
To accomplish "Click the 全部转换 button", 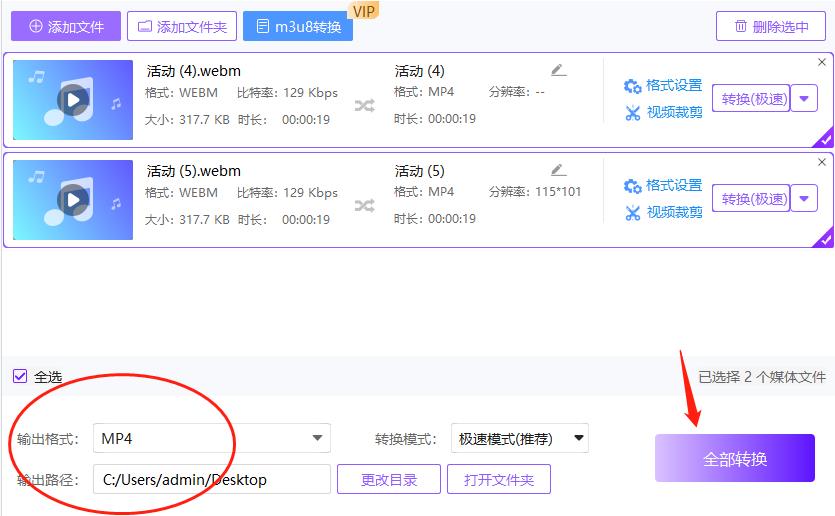I will 735,458.
